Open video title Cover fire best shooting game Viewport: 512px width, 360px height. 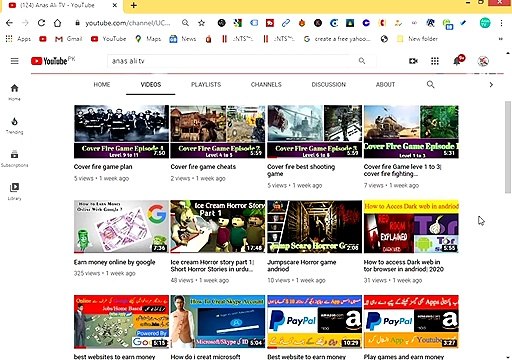coord(301,170)
